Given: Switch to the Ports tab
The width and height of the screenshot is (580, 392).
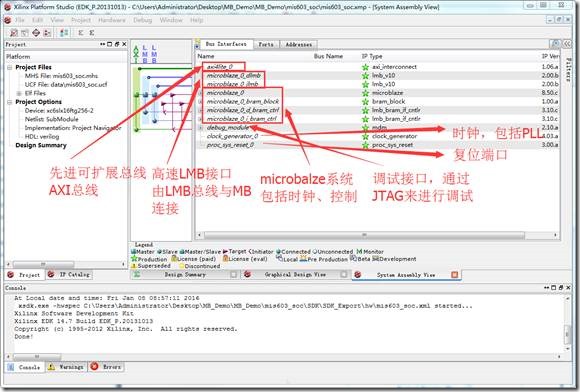Looking at the screenshot, I should [x=266, y=44].
